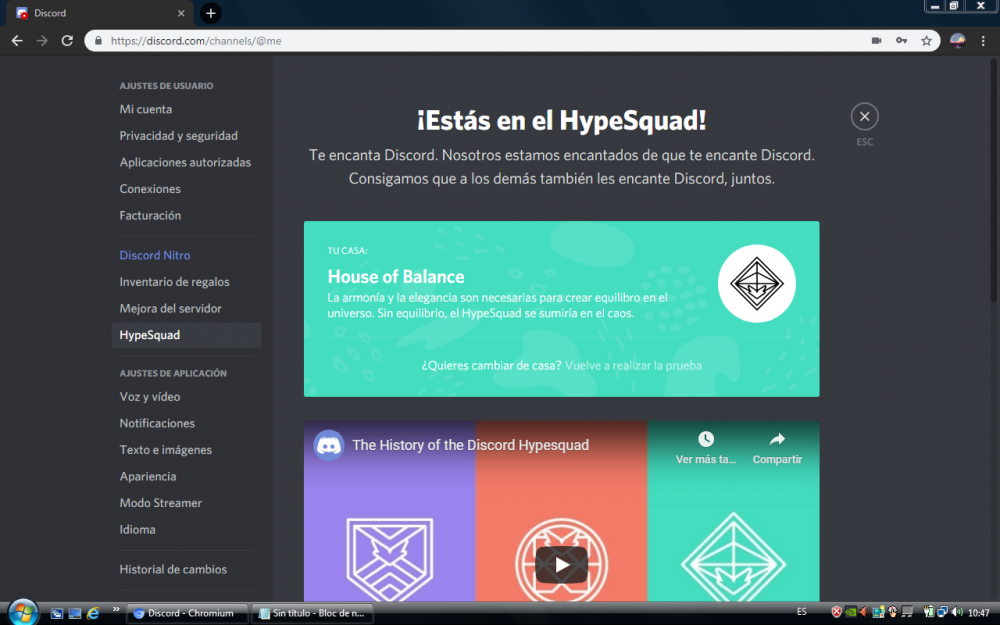Open Mi cuenta settings
The image size is (1000, 625).
coord(146,109)
